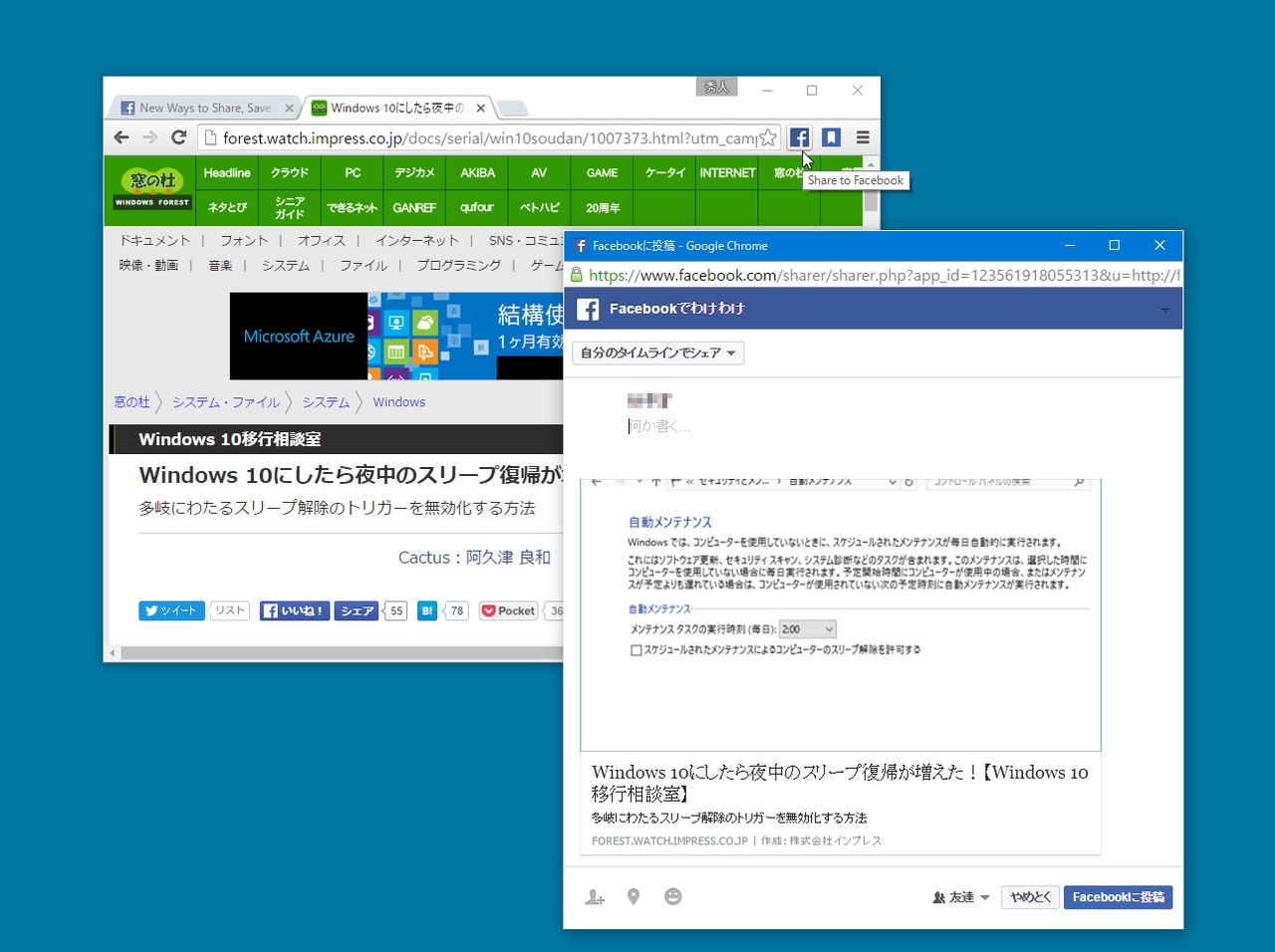Click the 映像・動画 category link

point(148,266)
